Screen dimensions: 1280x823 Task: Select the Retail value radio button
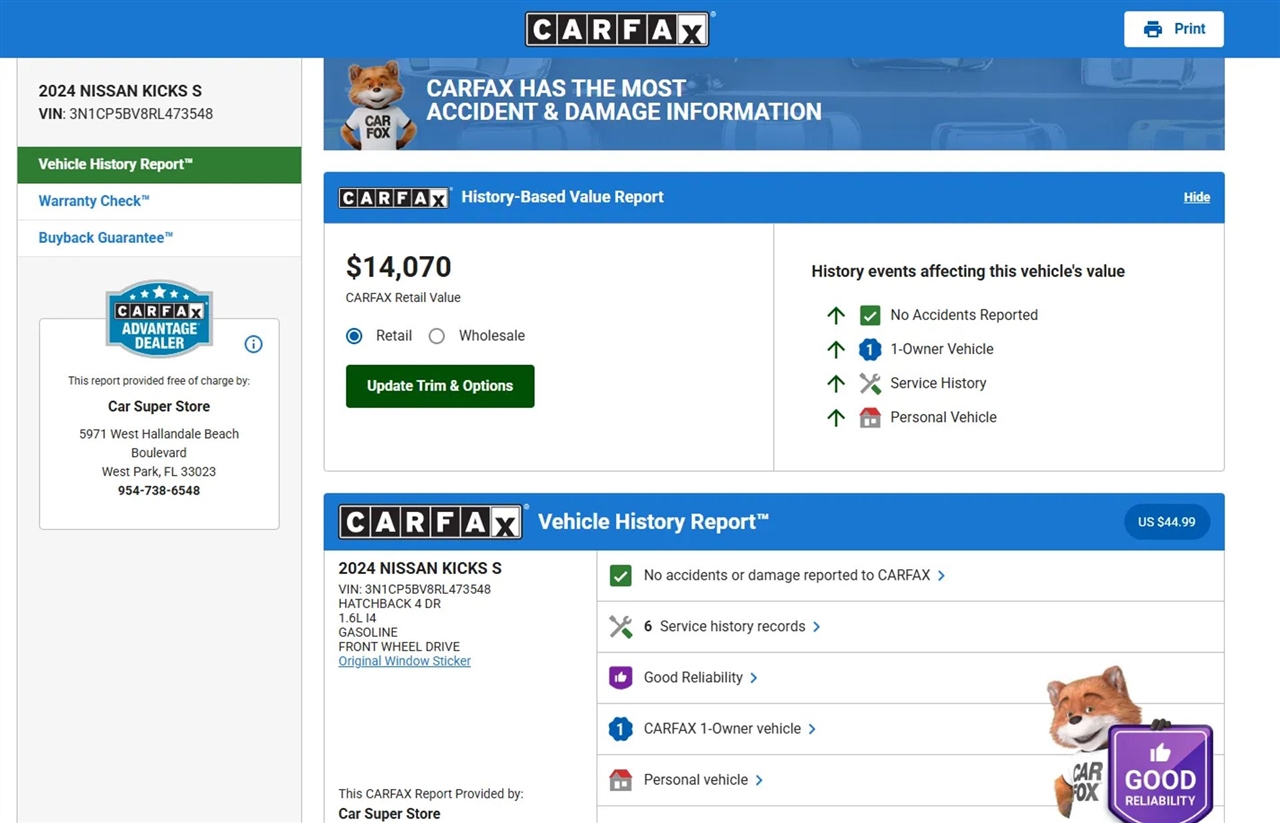[x=354, y=336]
